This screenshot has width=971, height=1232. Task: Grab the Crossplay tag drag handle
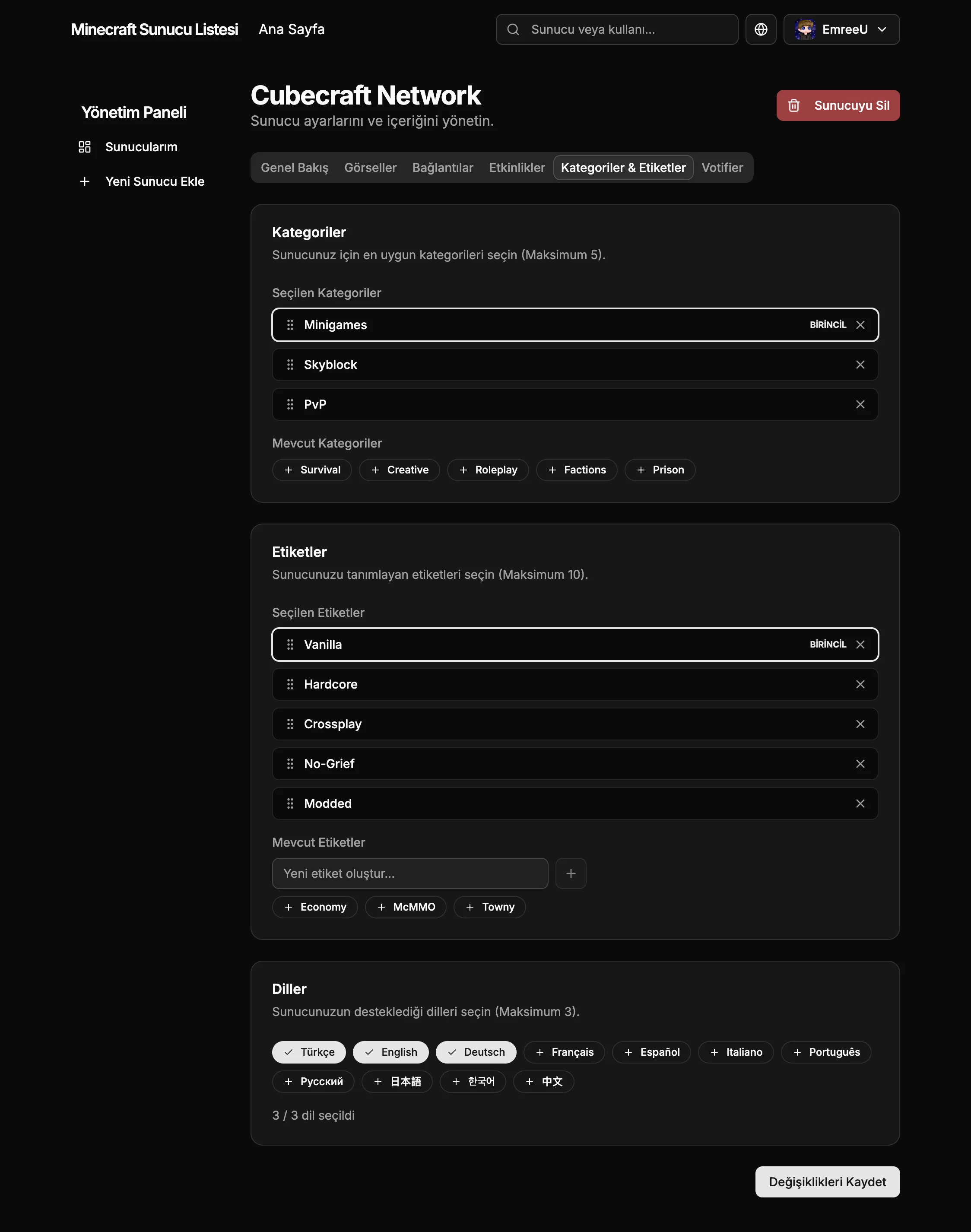tap(291, 724)
